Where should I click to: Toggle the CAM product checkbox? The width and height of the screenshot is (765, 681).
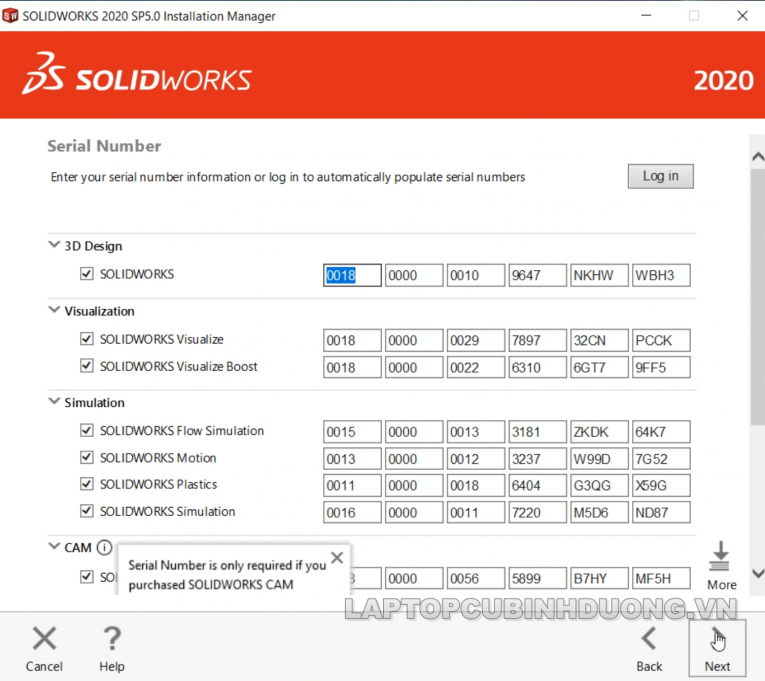click(87, 577)
